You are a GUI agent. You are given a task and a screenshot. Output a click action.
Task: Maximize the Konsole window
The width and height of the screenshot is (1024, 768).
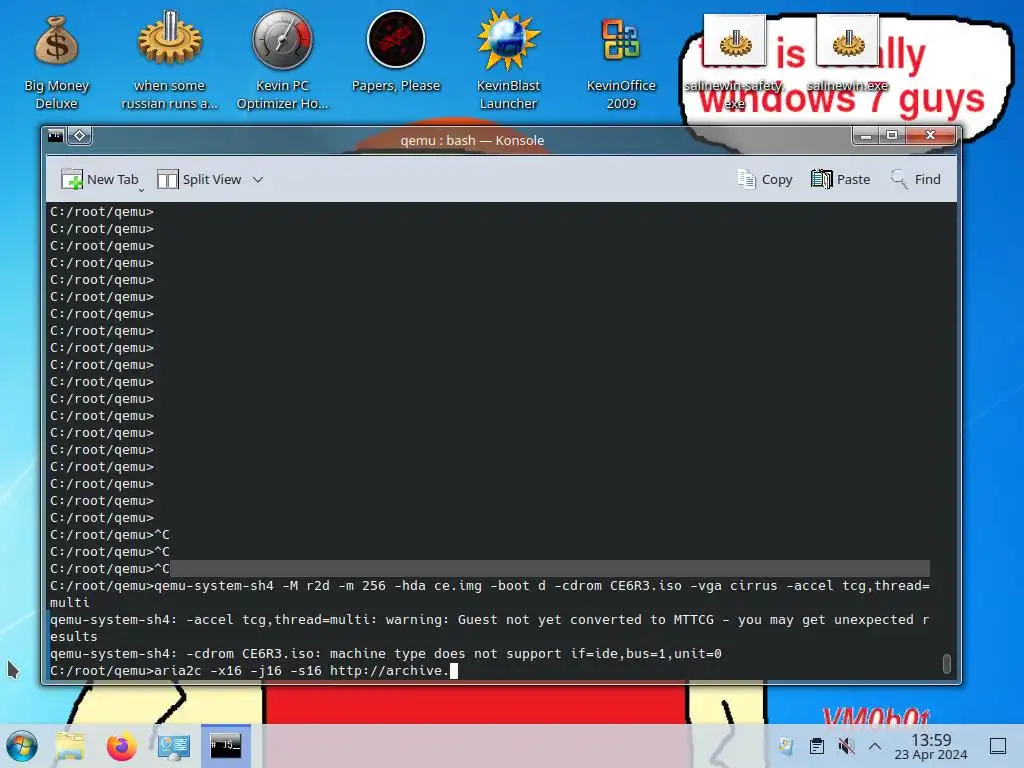[x=891, y=135]
